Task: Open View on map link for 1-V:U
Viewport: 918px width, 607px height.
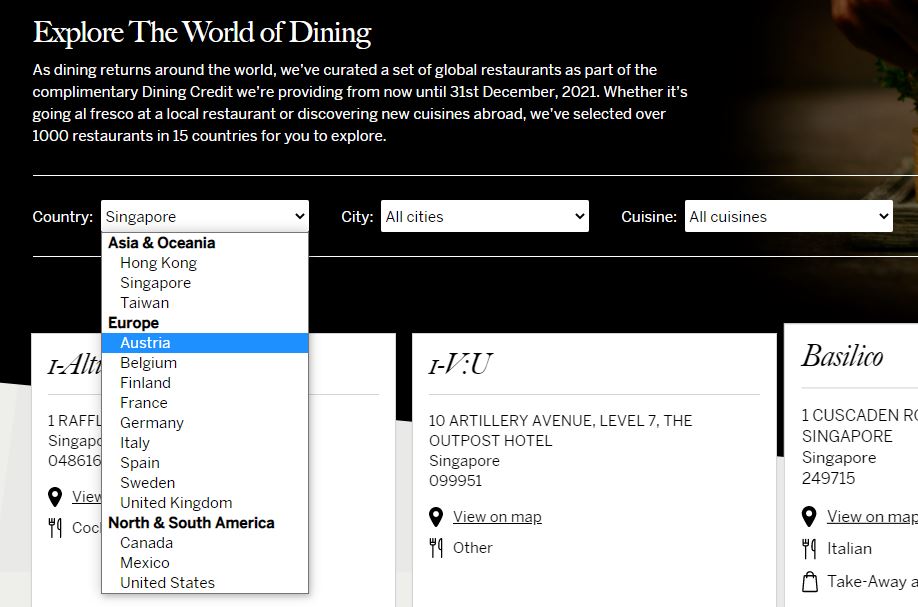Action: 497,517
